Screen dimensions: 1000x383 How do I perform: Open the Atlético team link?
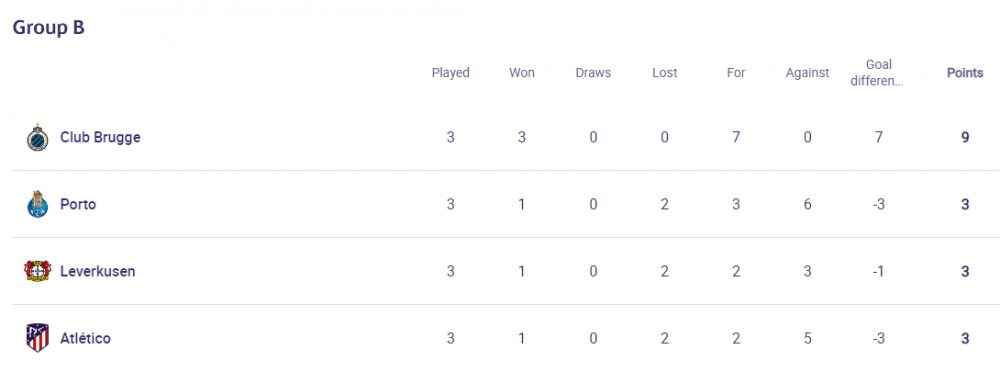pos(85,338)
